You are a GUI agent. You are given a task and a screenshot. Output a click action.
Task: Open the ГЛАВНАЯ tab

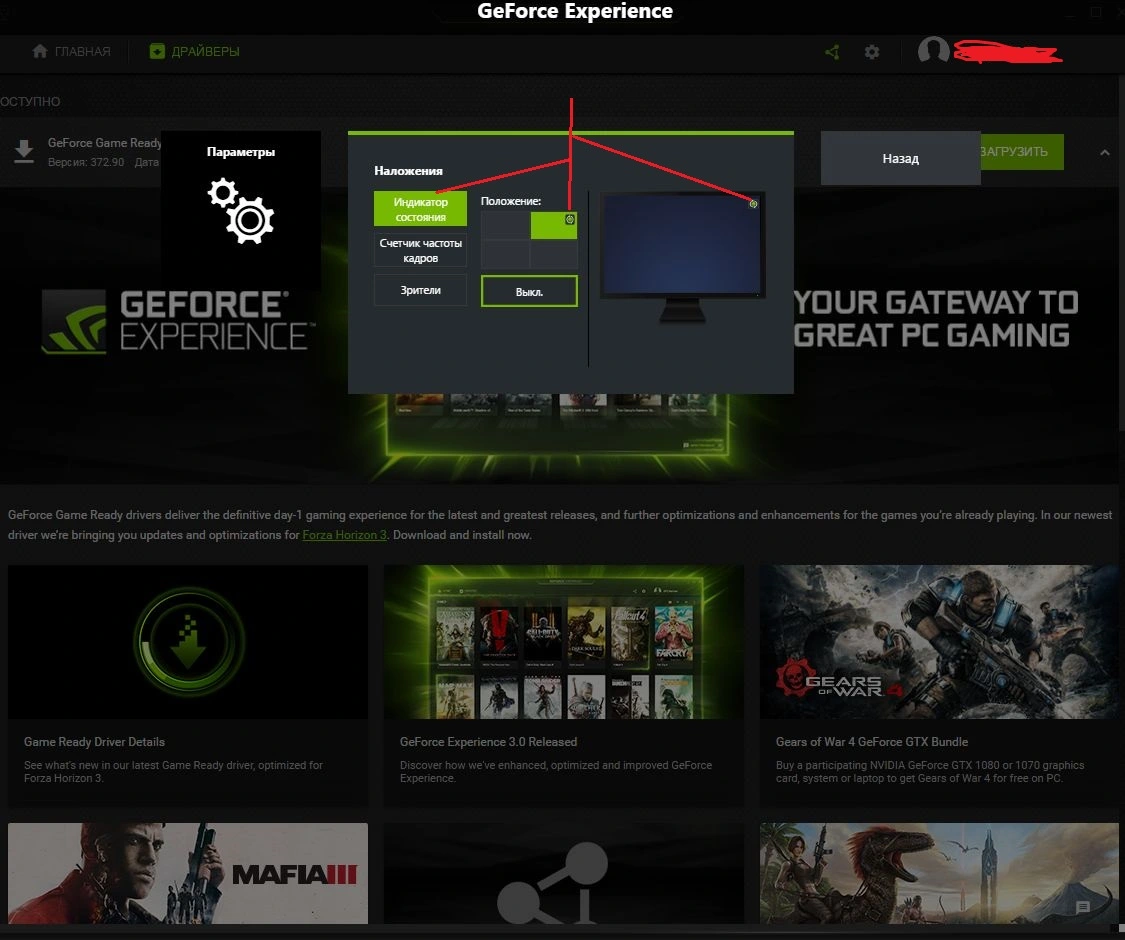pos(72,52)
